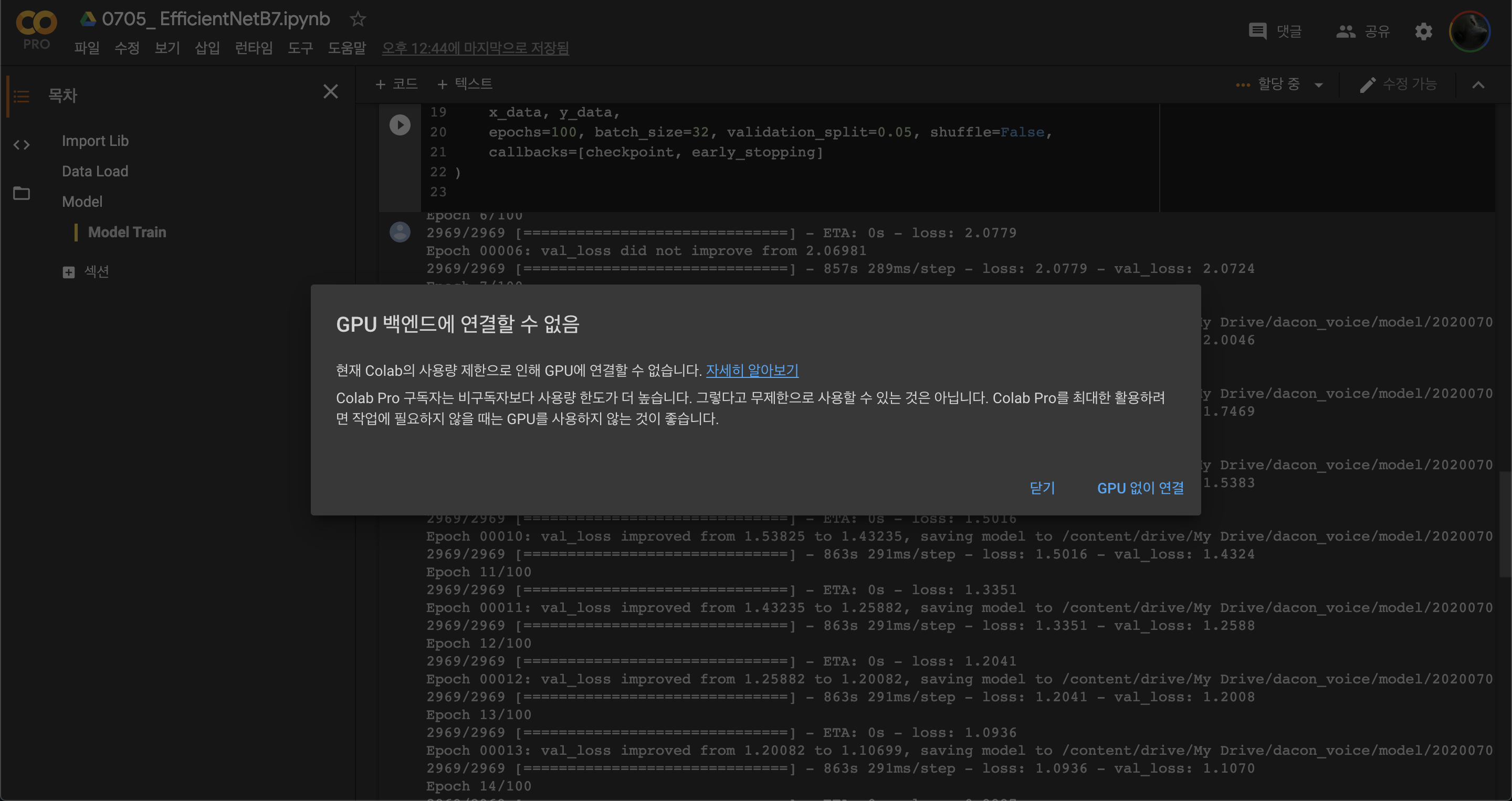The height and width of the screenshot is (801, 1512).
Task: Open the Files folder sidebar icon
Action: coord(22,193)
